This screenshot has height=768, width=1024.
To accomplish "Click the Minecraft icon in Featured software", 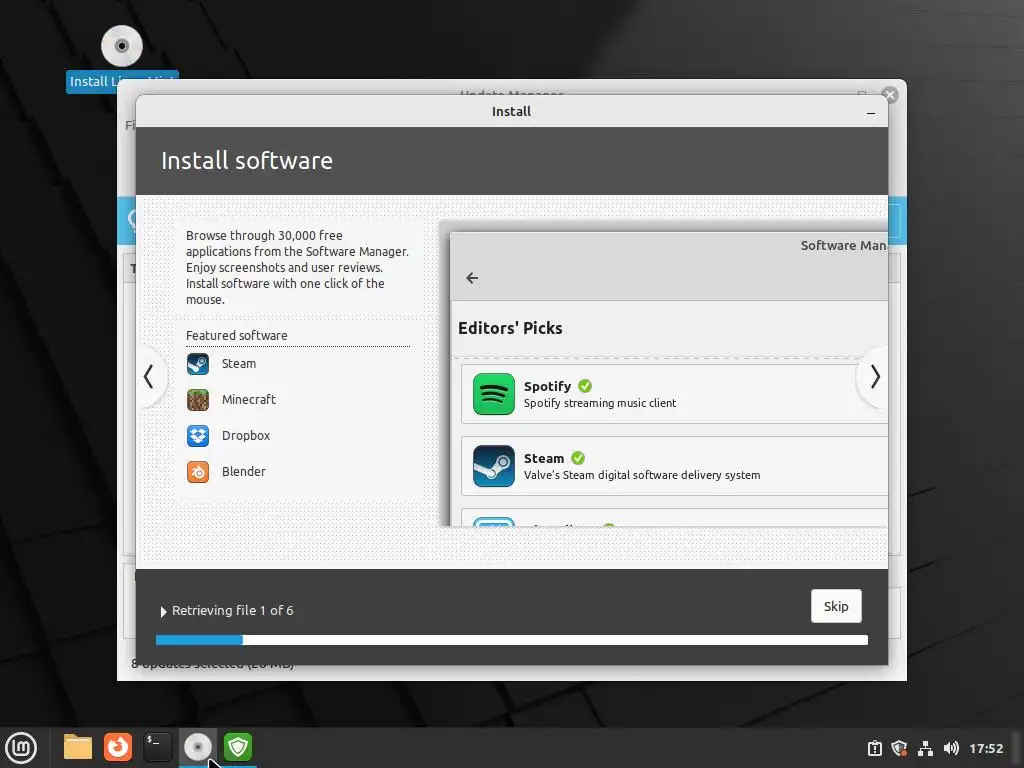I will point(198,400).
